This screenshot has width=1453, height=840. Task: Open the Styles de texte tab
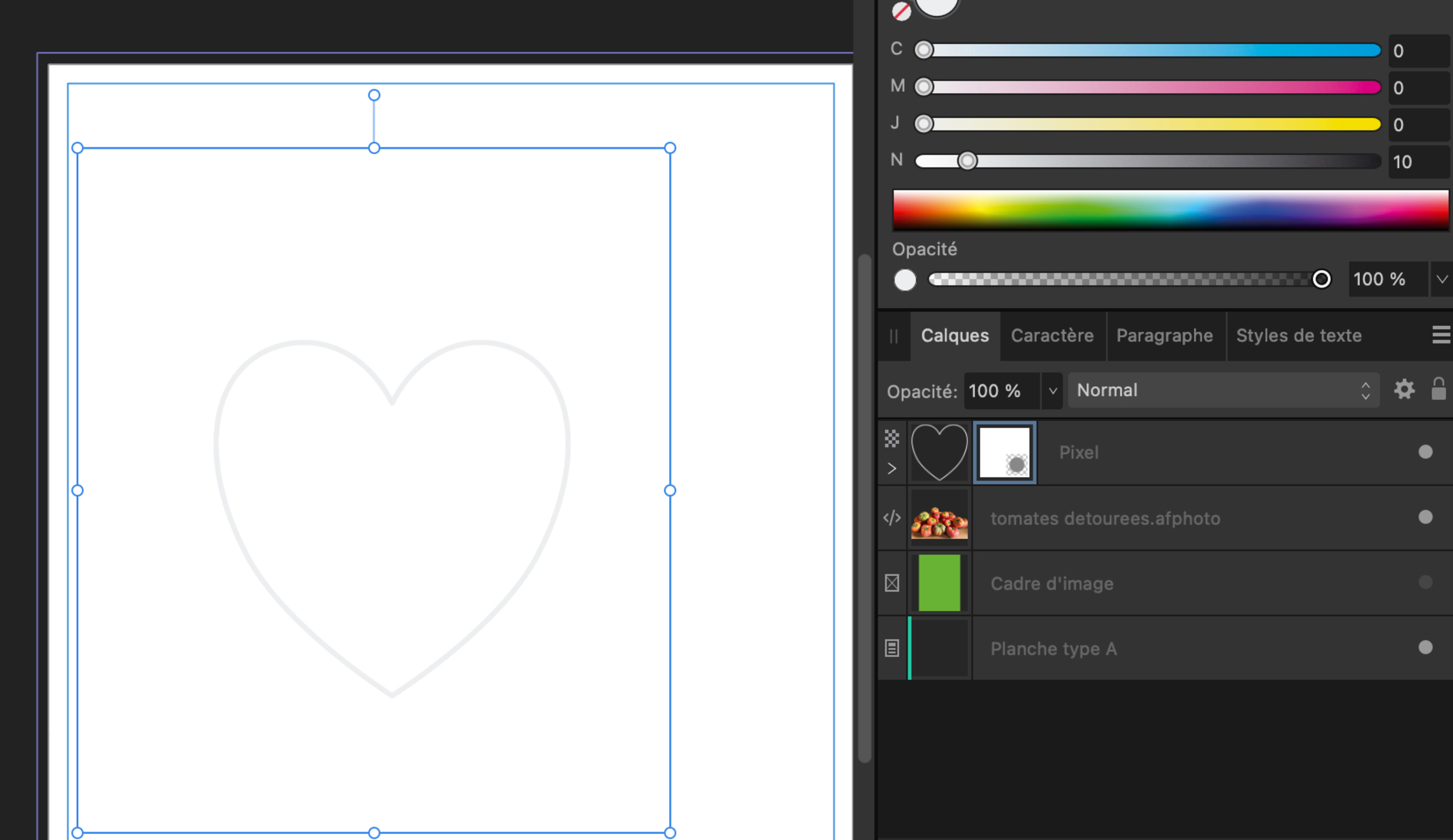[1299, 336]
